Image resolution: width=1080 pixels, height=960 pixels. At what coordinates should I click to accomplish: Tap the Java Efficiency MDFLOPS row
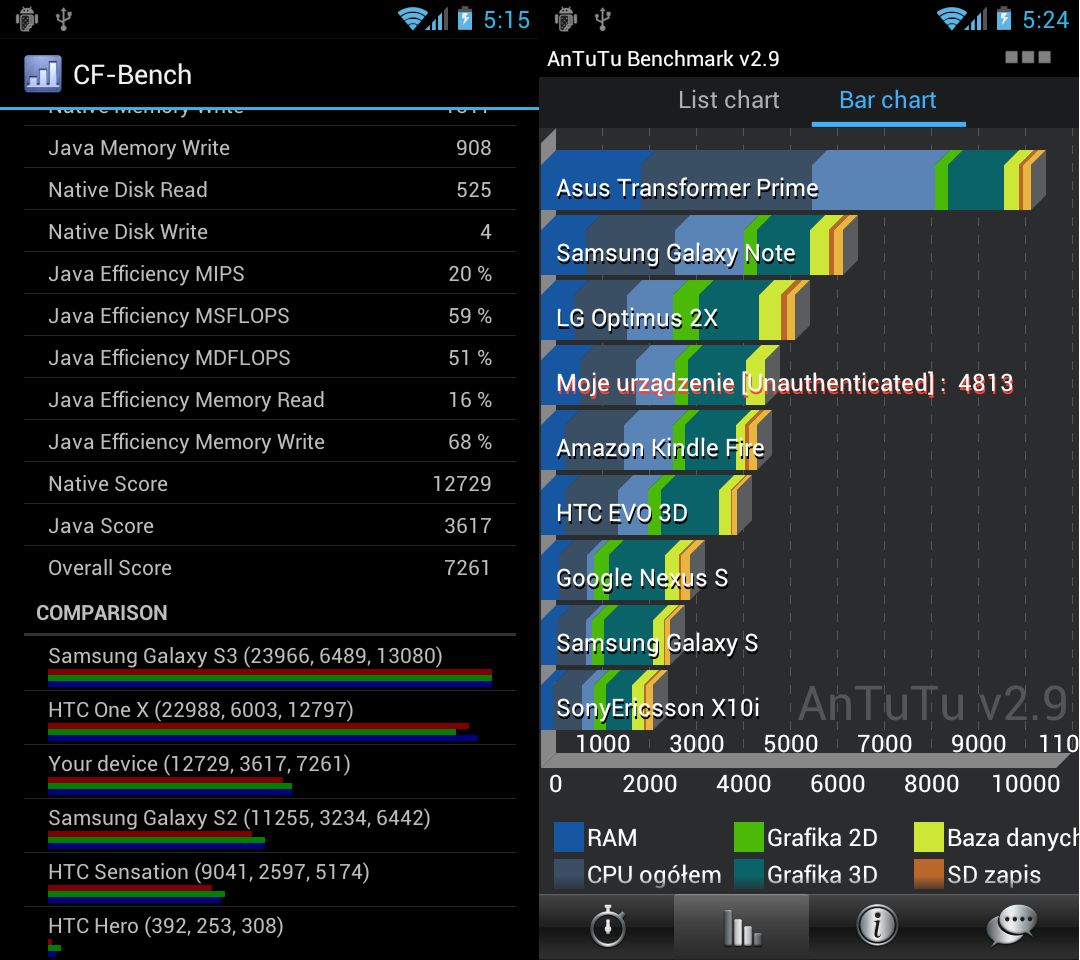(269, 357)
